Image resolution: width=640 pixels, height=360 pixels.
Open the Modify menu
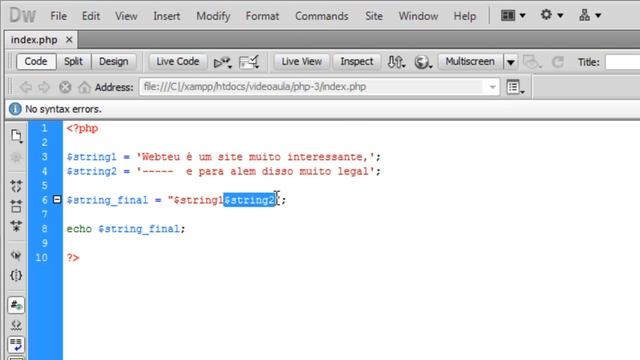tap(213, 16)
